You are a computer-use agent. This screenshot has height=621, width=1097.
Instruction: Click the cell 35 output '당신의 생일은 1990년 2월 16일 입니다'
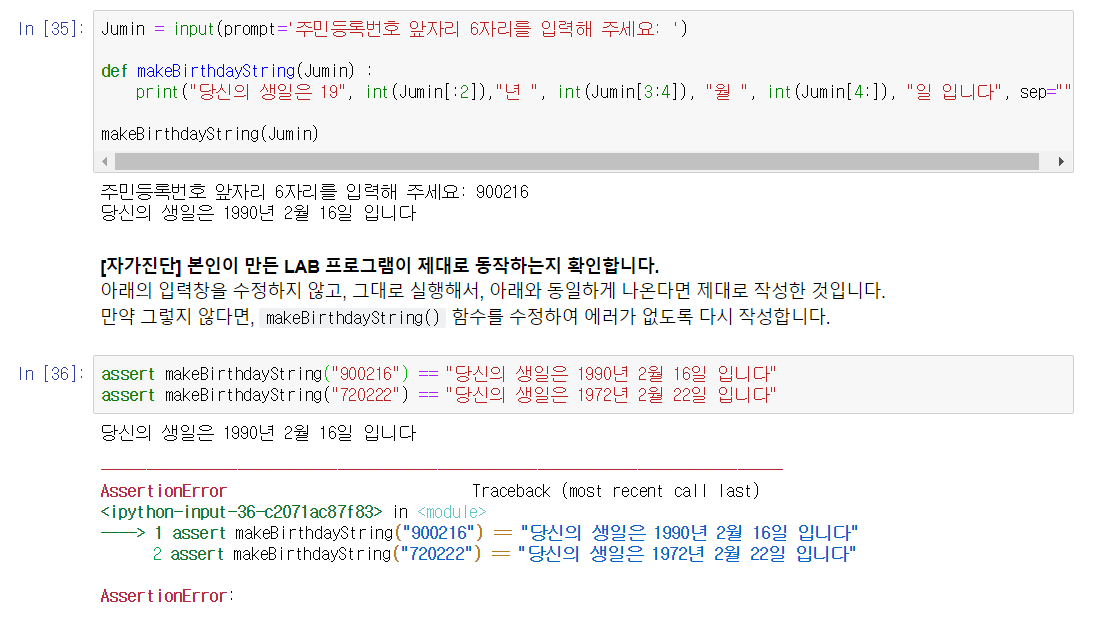pos(258,213)
